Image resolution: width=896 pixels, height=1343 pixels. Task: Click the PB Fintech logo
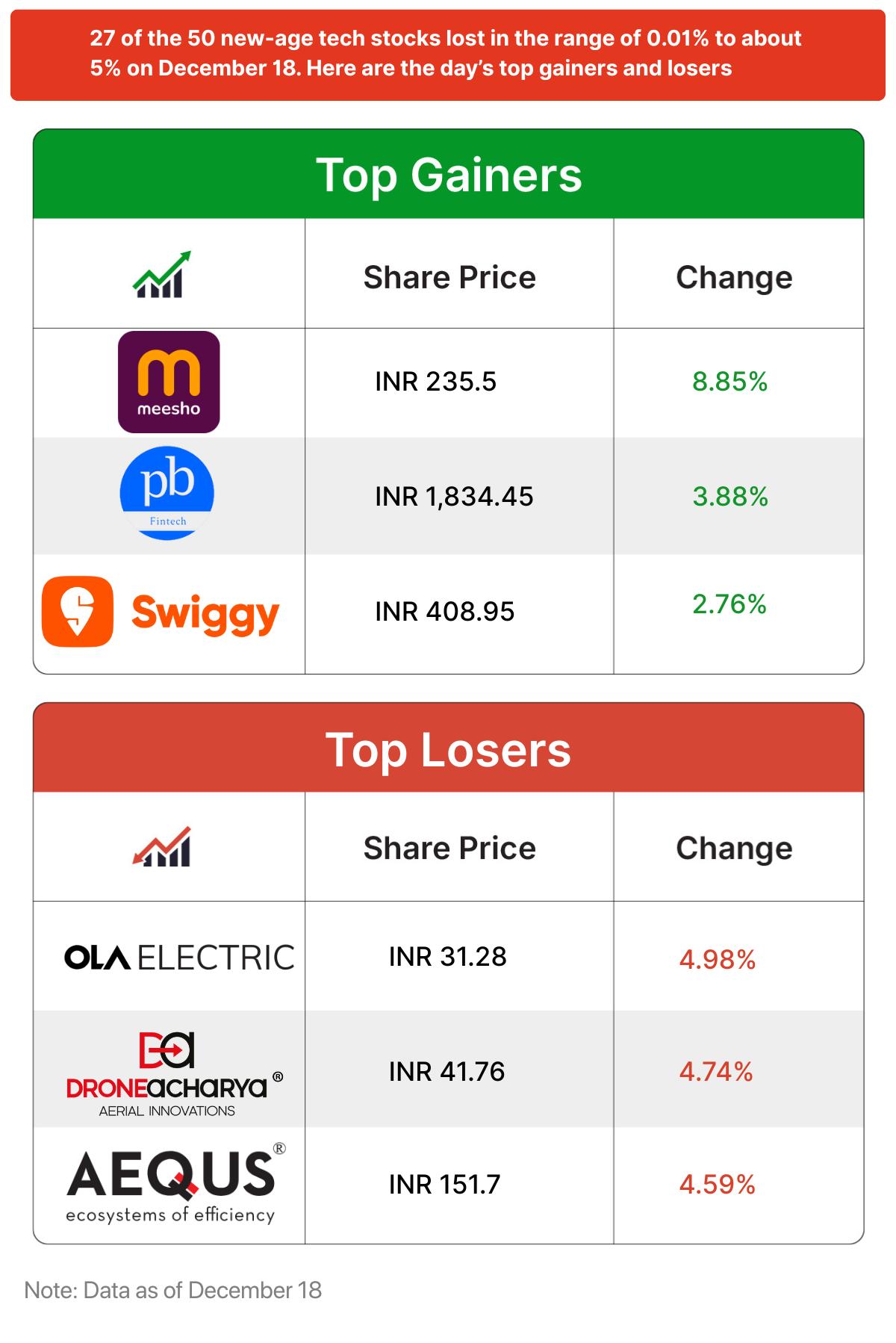167,493
